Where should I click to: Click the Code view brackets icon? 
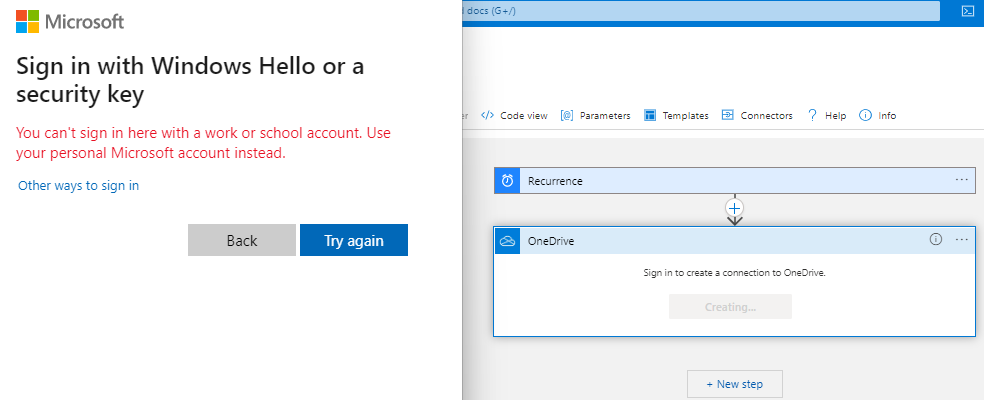pyautogui.click(x=487, y=116)
